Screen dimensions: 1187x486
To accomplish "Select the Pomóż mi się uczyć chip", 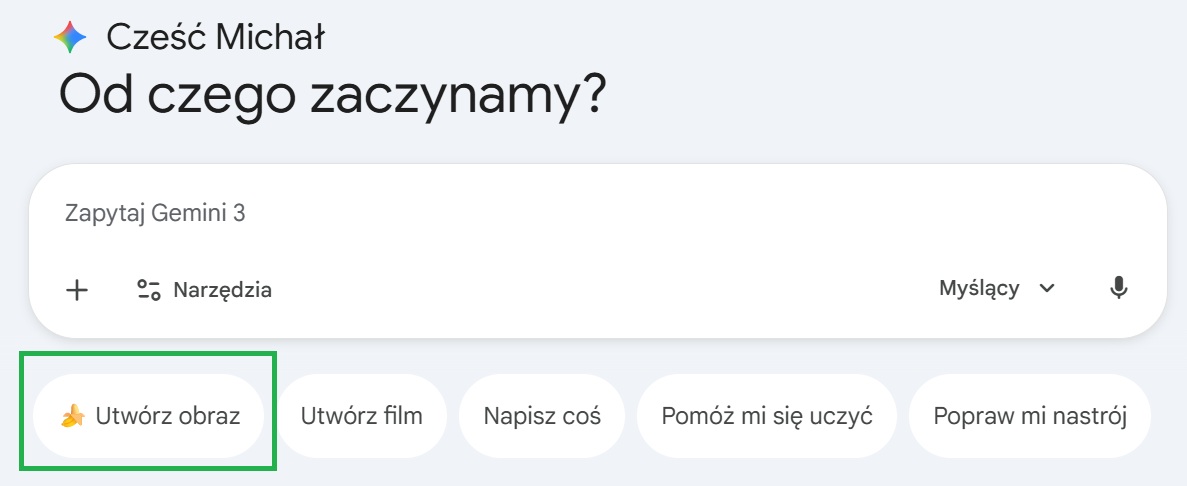I will (767, 416).
